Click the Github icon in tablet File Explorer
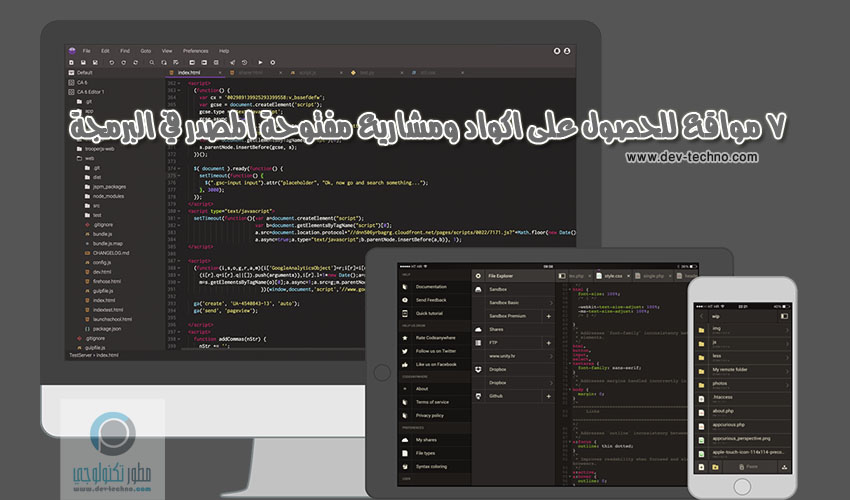Viewport: 850px width, 500px height. click(x=478, y=396)
